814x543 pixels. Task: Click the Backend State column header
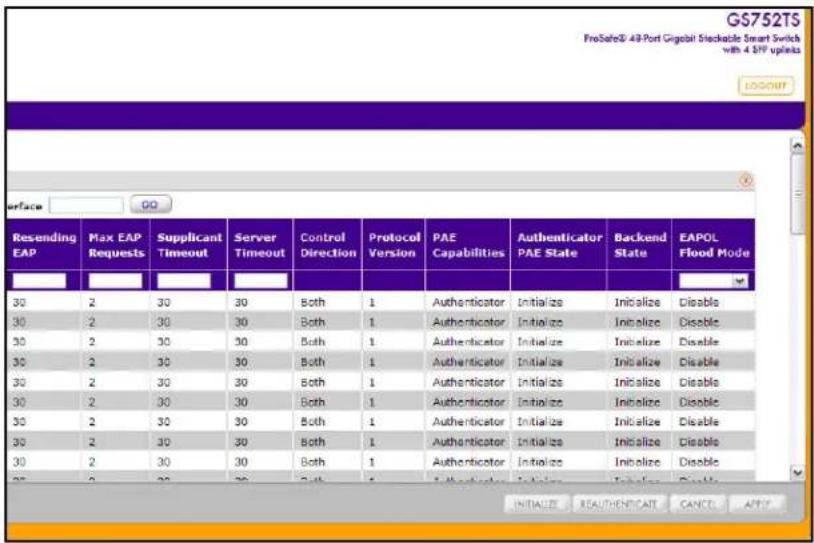(640, 245)
